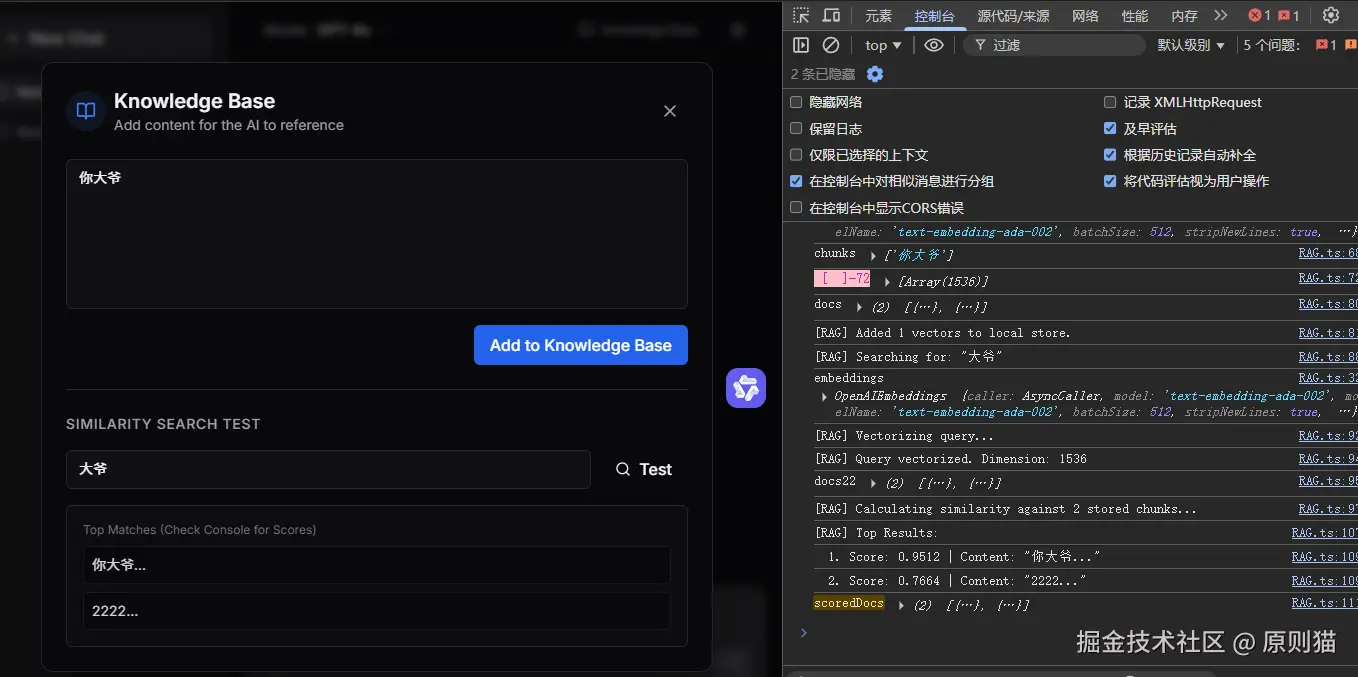Image resolution: width=1358 pixels, height=677 pixels.
Task: Switch to the Console (控制台) tab
Action: (935, 16)
